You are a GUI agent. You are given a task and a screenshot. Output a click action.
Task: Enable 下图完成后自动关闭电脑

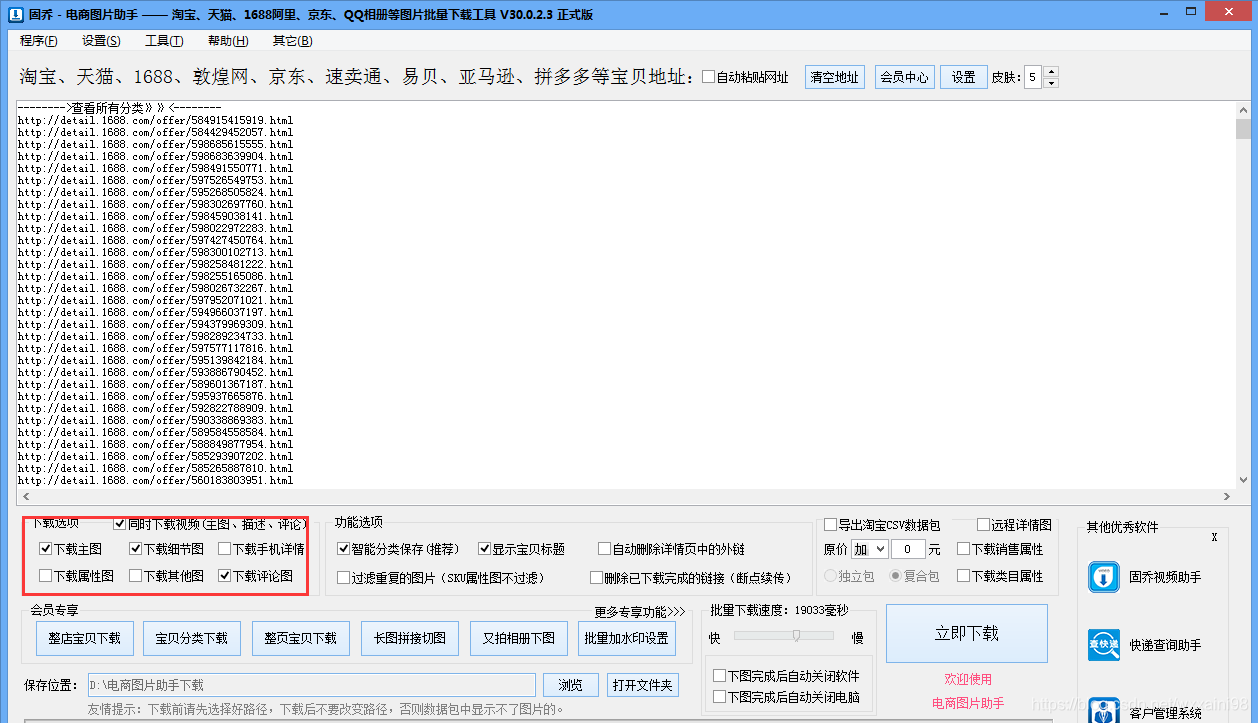coord(719,697)
